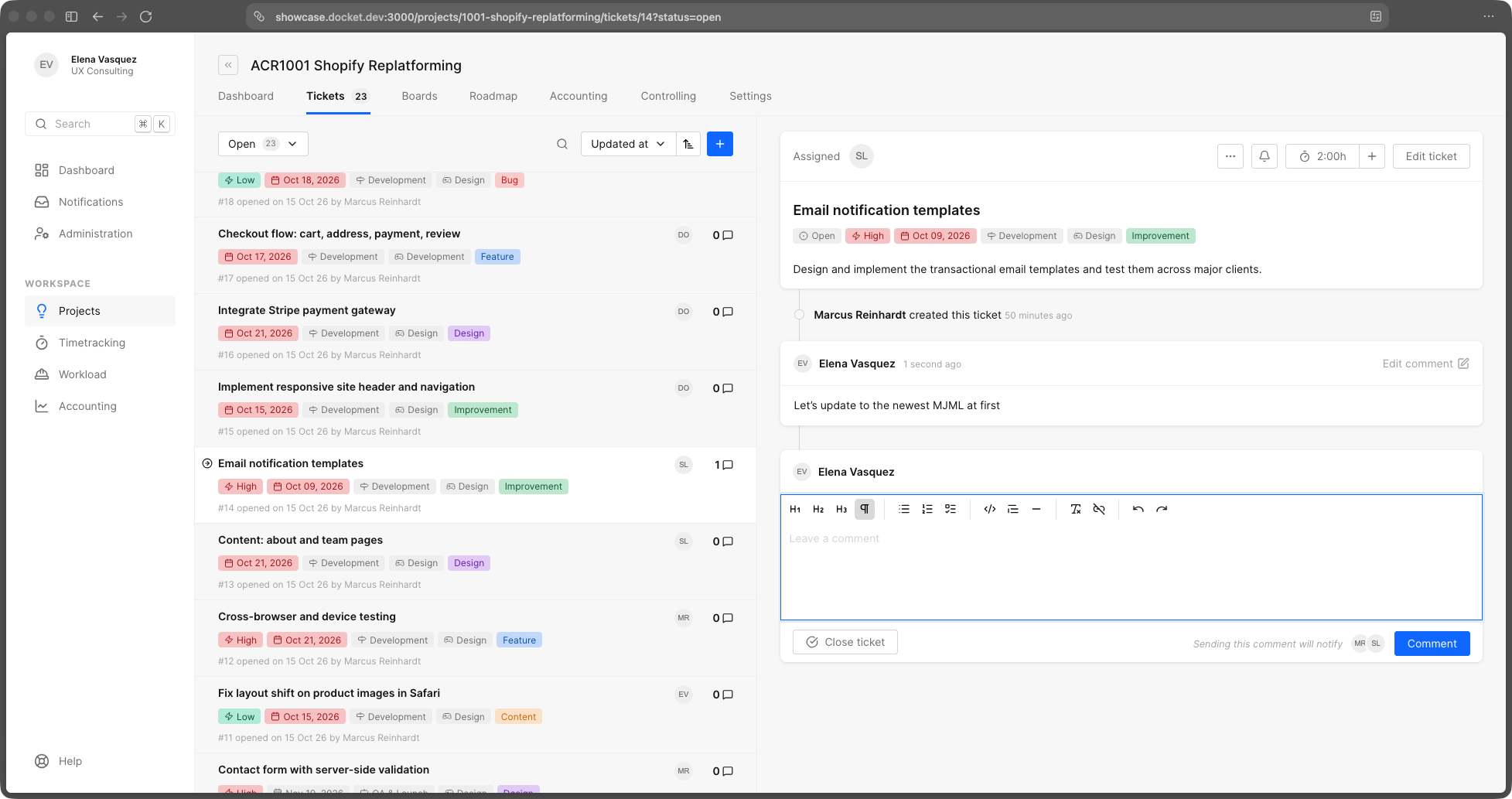Apply Heading 1 formatting in the comment editor
Viewport: 1512px width, 799px height.
pyautogui.click(x=795, y=509)
